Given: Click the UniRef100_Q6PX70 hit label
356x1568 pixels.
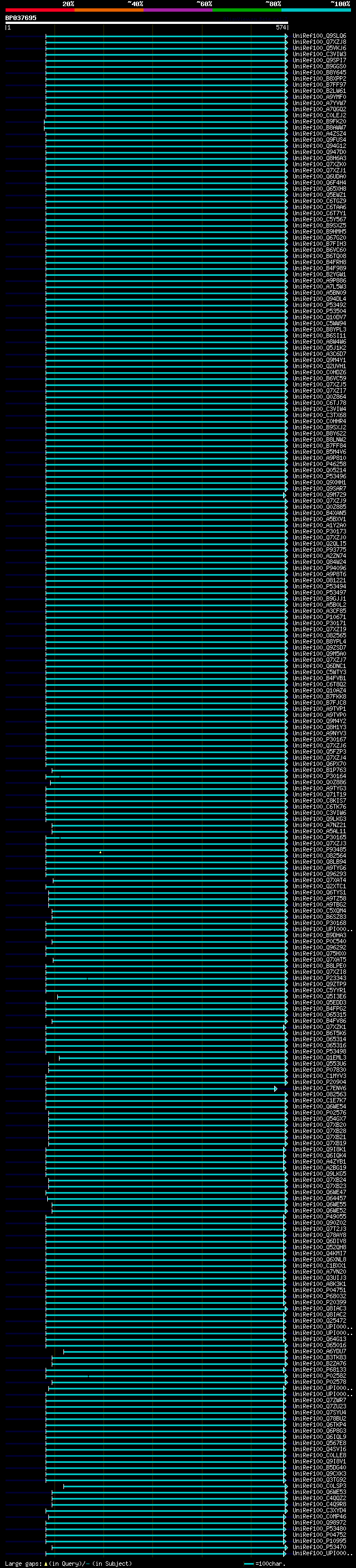Looking at the screenshot, I should click(x=319, y=764).
